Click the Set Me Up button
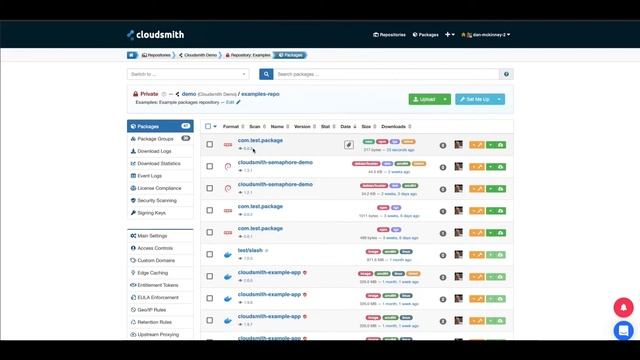Screen dimensions: 640x360 pyautogui.click(x=475, y=99)
